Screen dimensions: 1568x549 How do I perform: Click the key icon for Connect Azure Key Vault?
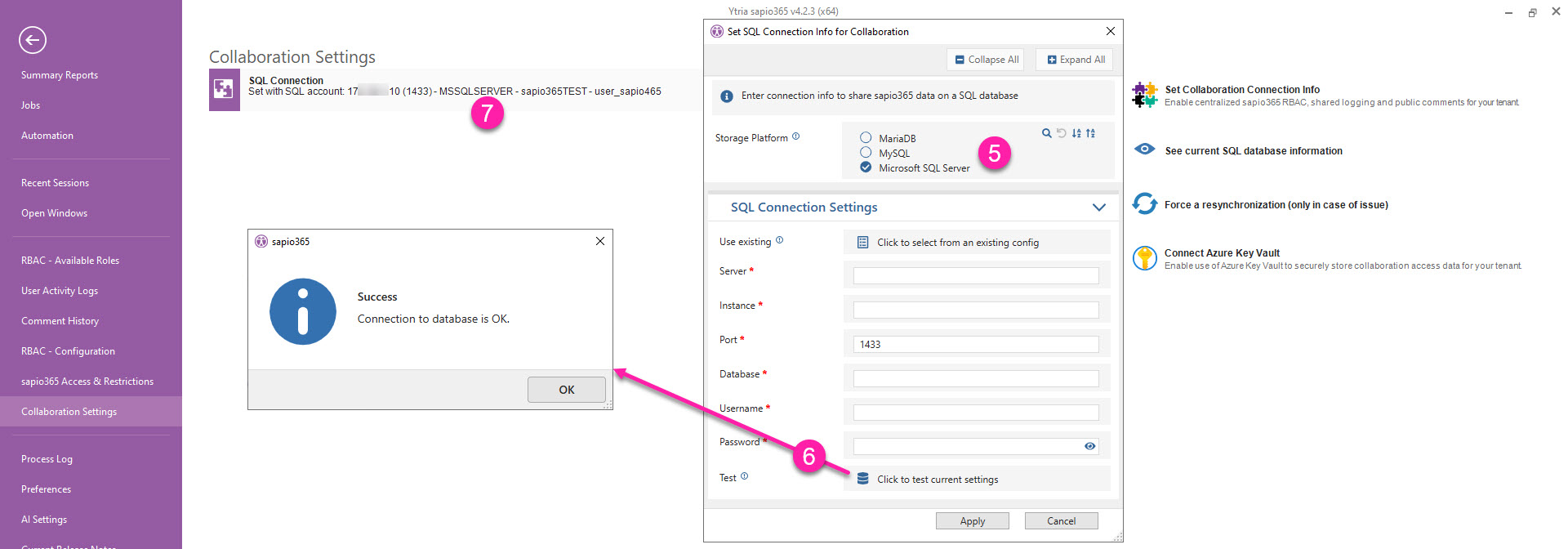1145,258
